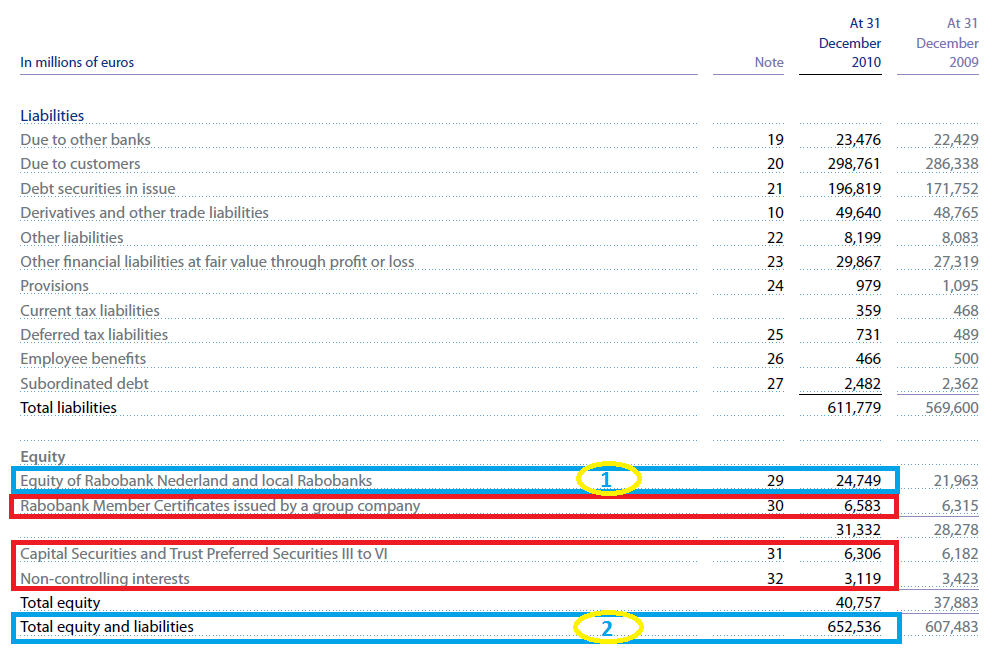This screenshot has width=998, height=656.
Task: Select the value 196,819 in 2010 column
Action: 854,189
